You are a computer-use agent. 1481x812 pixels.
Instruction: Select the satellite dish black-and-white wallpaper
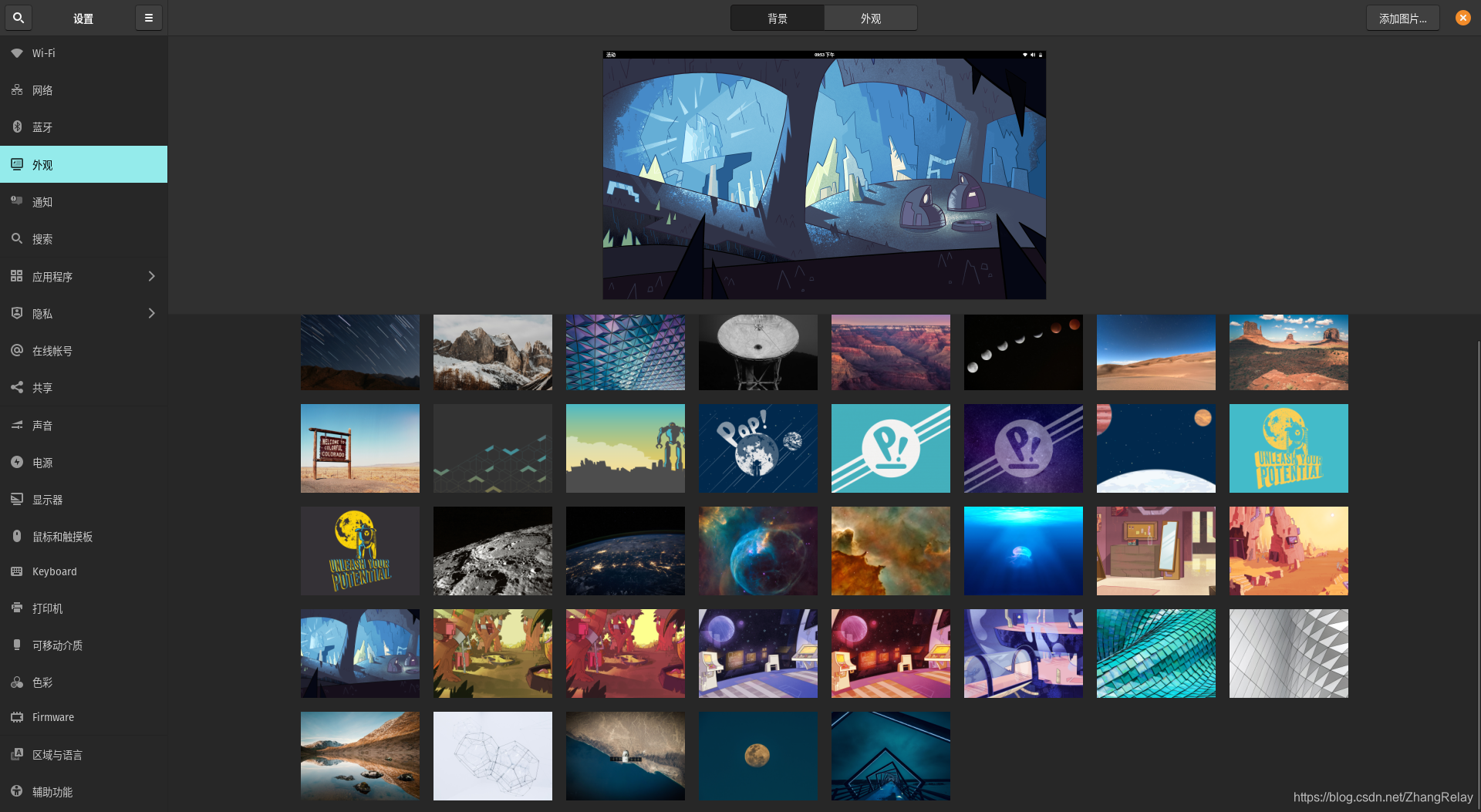point(758,352)
